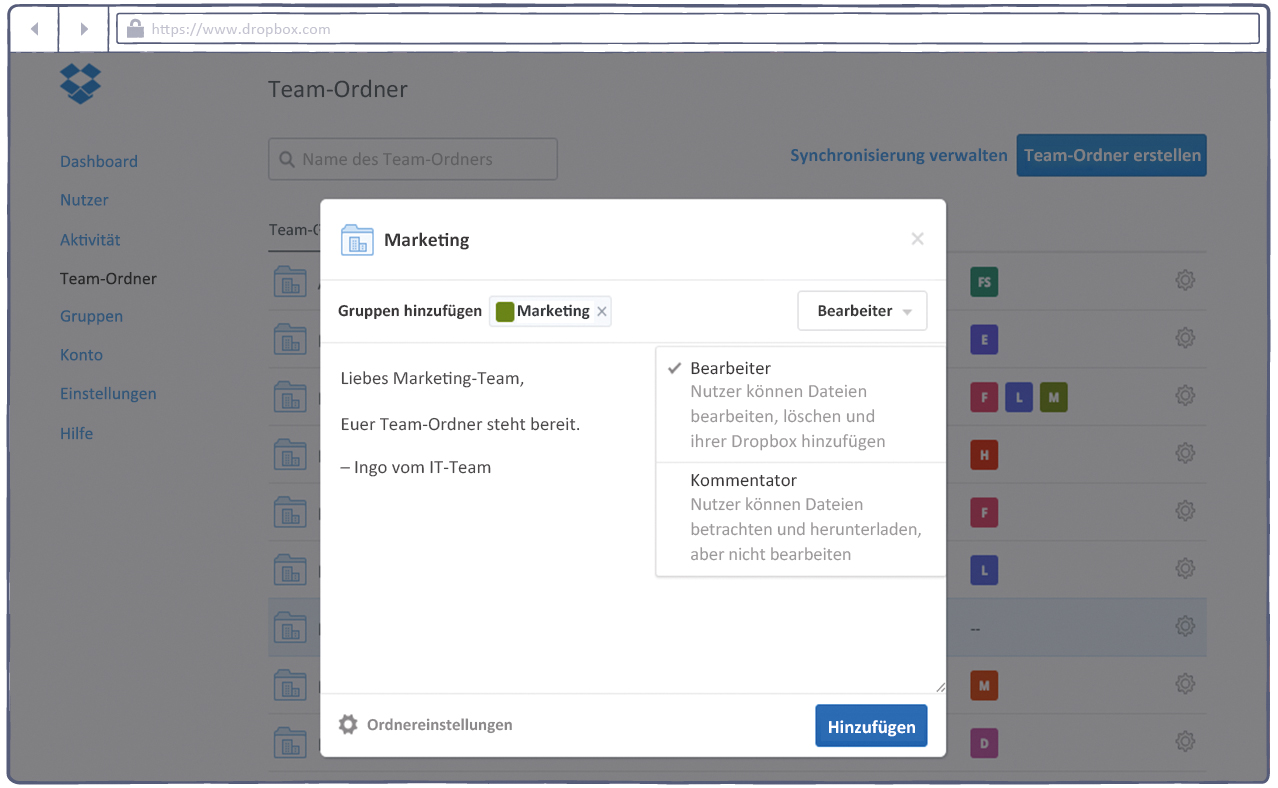
Task: Click the Dropbox logo icon
Action: pos(80,83)
